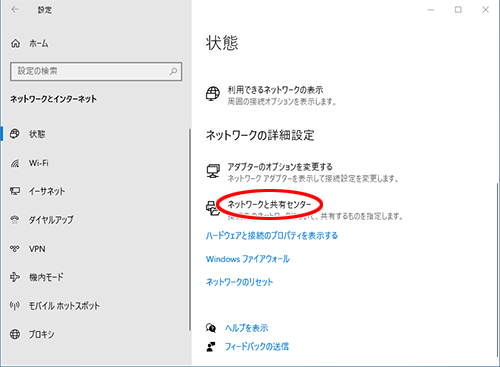This screenshot has width=500, height=367.
Task: Minimize the Settings window
Action: coord(431,10)
